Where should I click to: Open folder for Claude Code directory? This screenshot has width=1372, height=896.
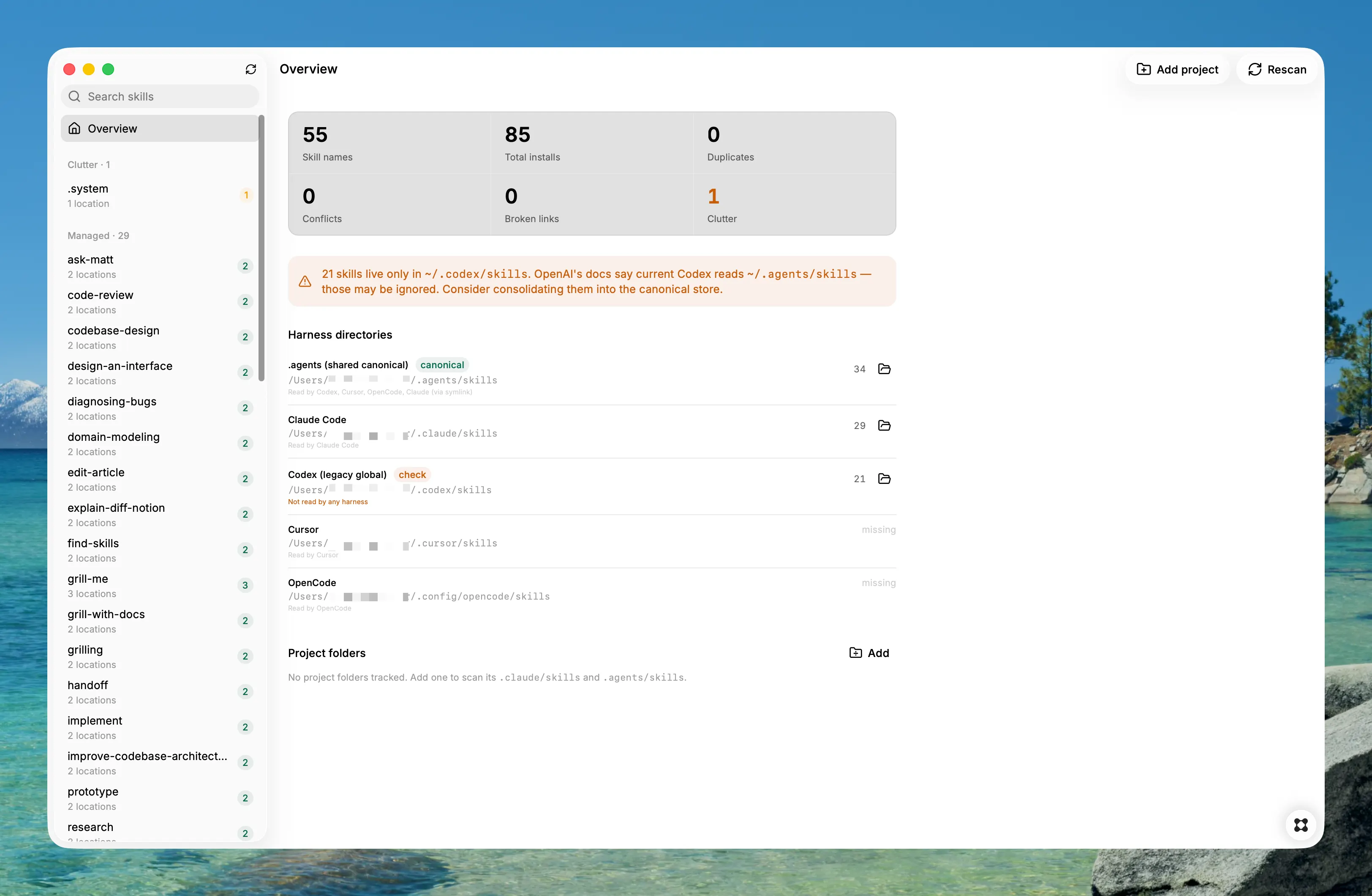coord(884,425)
